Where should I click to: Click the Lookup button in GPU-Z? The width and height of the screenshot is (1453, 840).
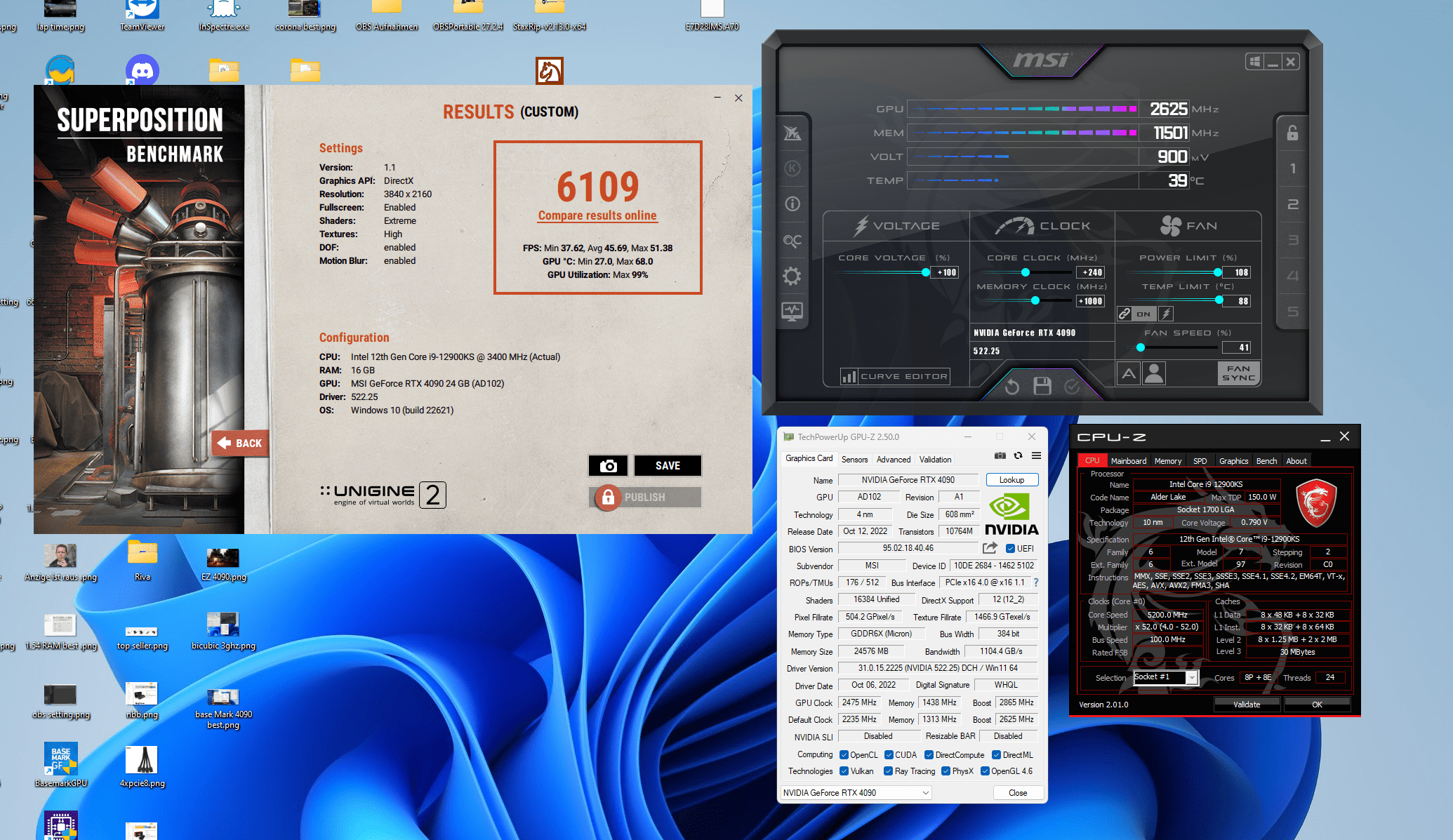click(x=1011, y=480)
